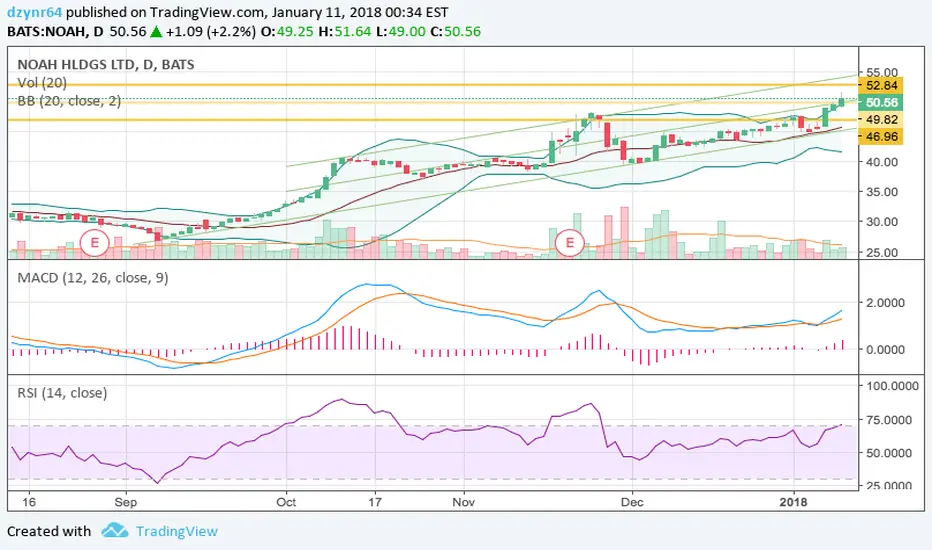This screenshot has width=932, height=550.
Task: Click the NOAH HLDGS LTD chart title
Action: [x=106, y=64]
